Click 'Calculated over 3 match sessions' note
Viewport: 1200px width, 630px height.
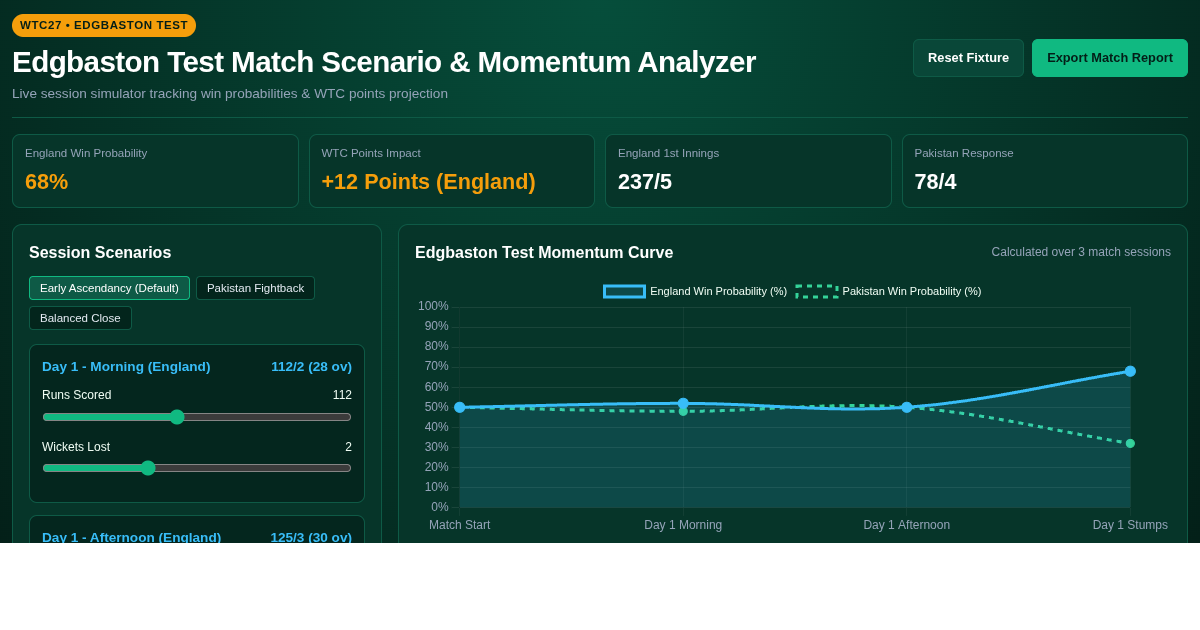pos(1081,252)
